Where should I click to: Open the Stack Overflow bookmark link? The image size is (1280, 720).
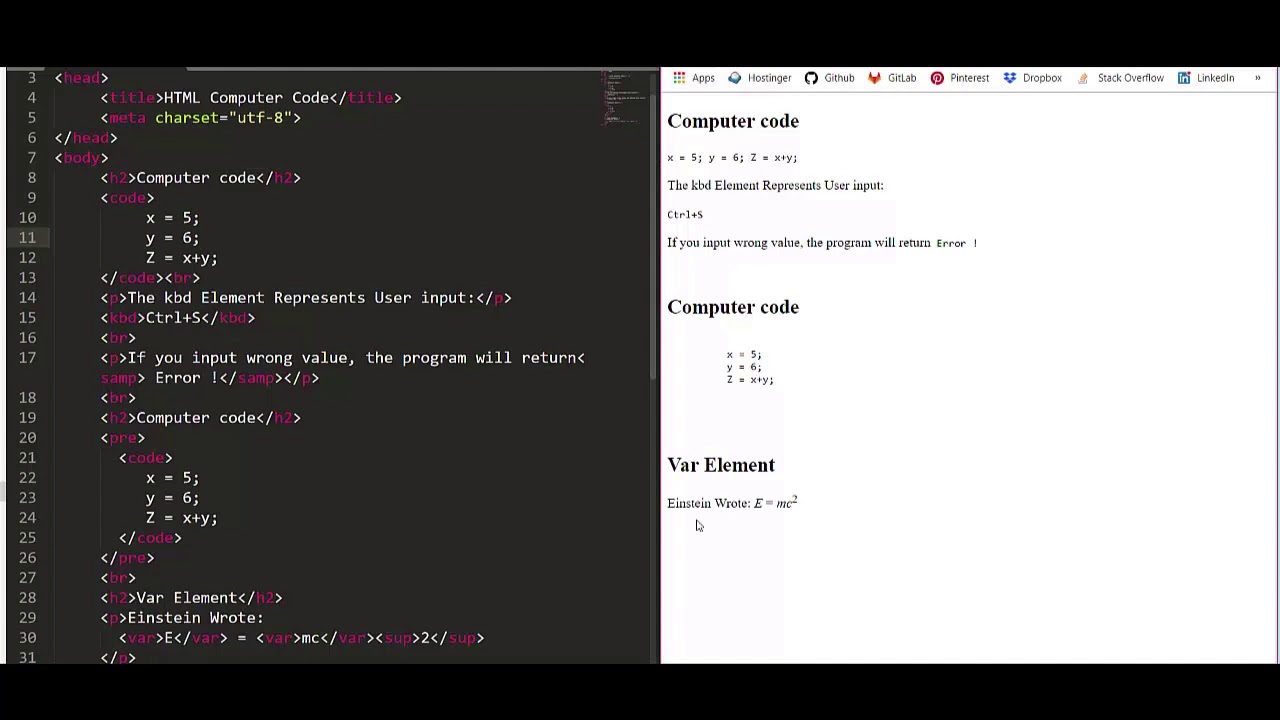[x=1130, y=78]
